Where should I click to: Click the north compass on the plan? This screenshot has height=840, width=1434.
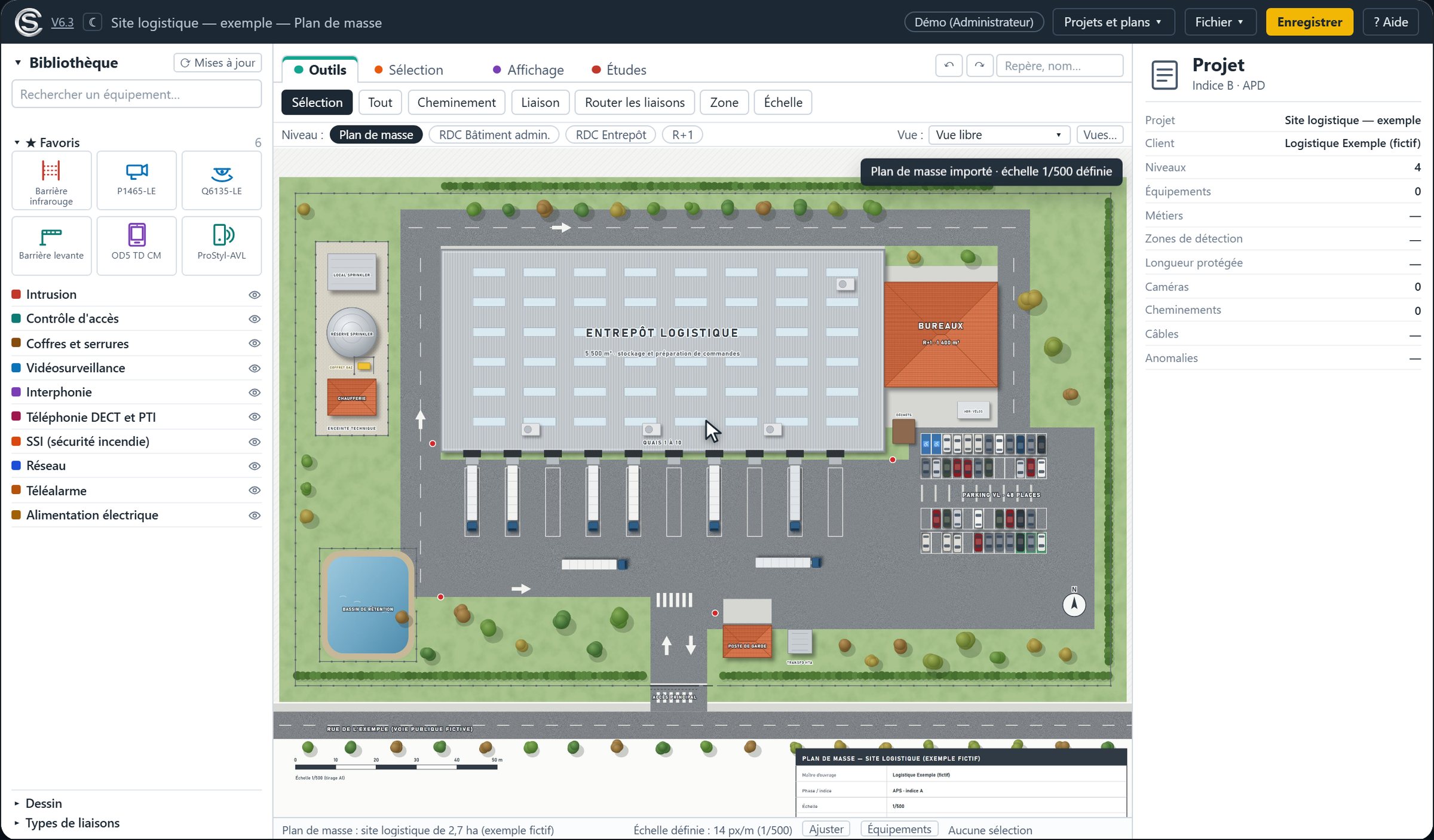pos(1074,604)
